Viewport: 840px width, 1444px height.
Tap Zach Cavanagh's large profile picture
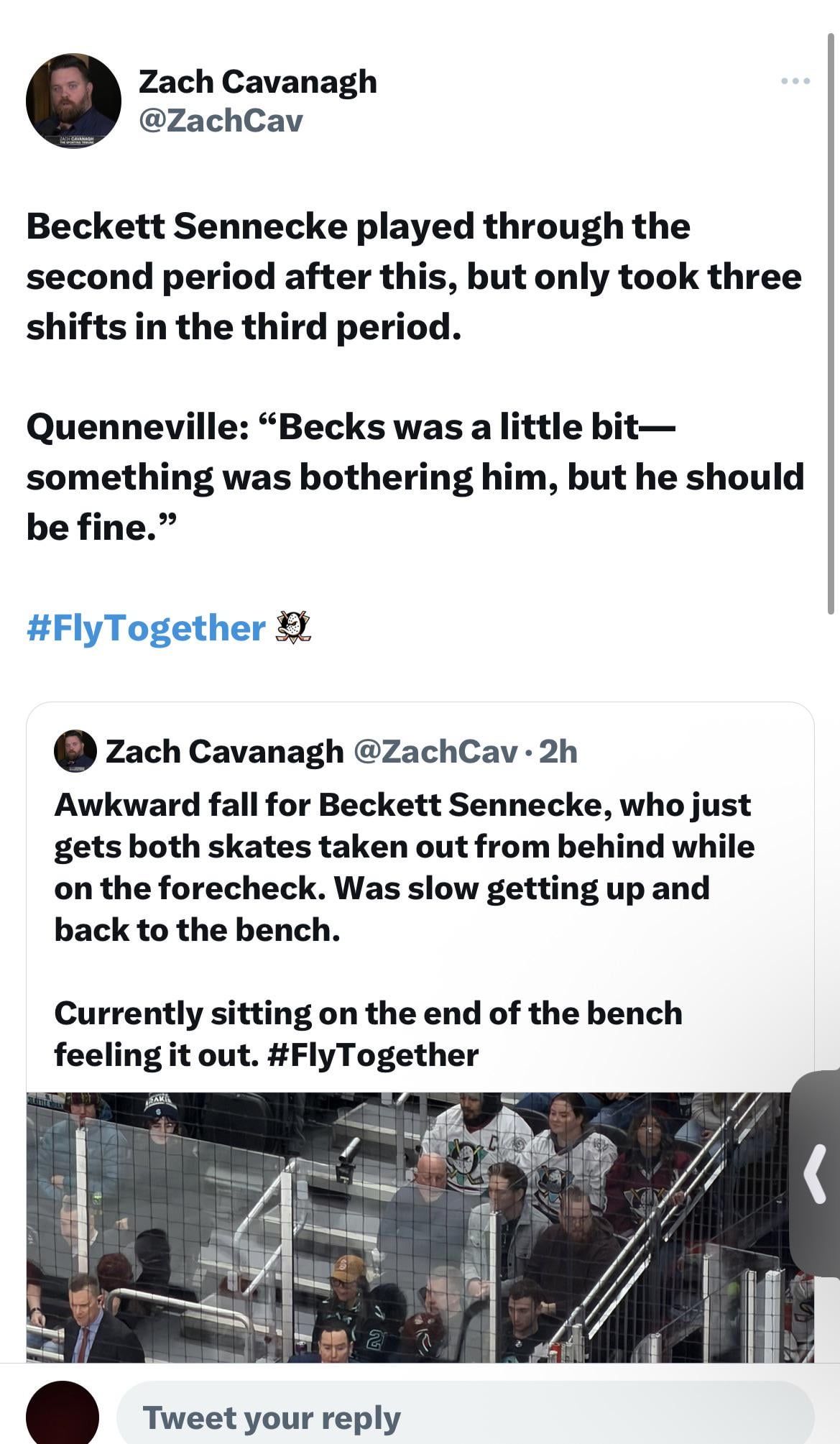click(x=73, y=101)
